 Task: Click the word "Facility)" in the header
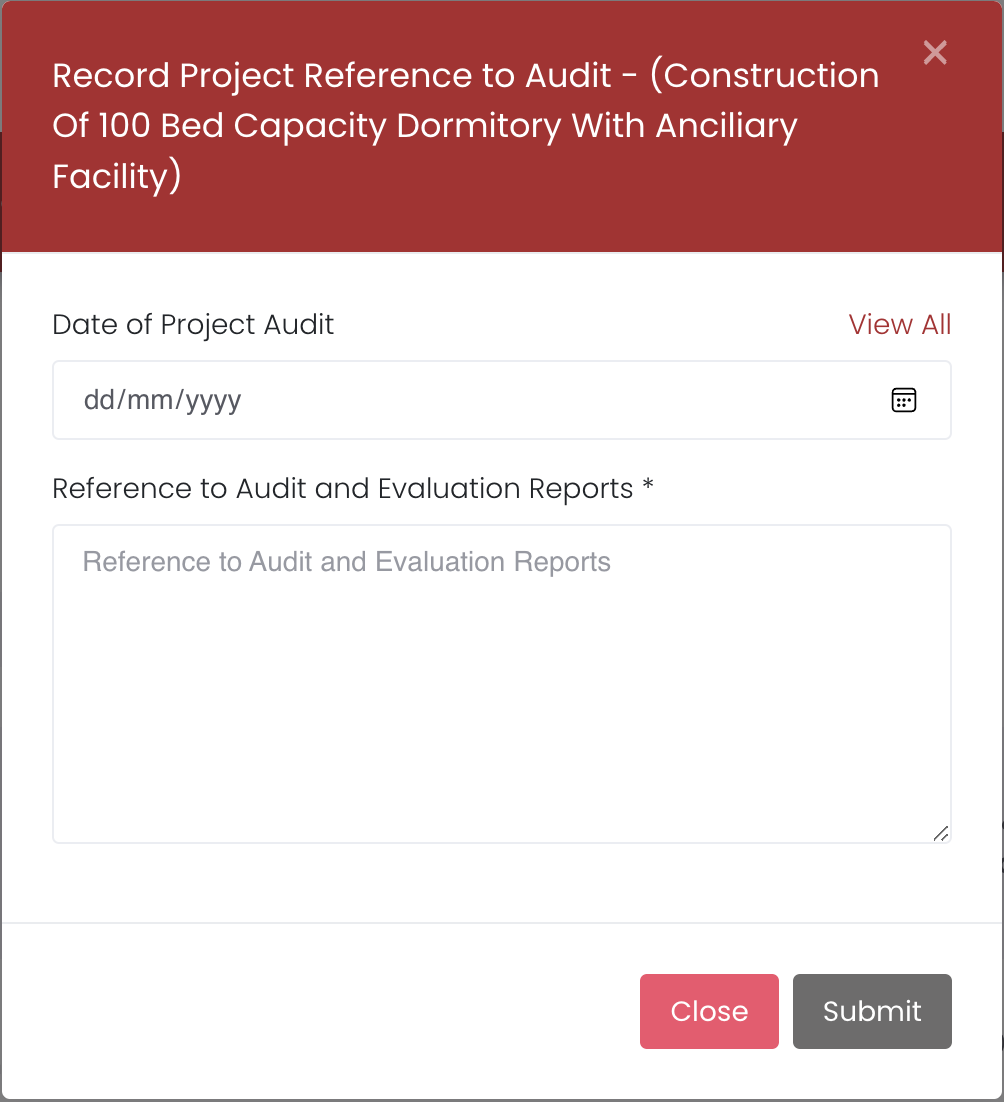tap(116, 176)
